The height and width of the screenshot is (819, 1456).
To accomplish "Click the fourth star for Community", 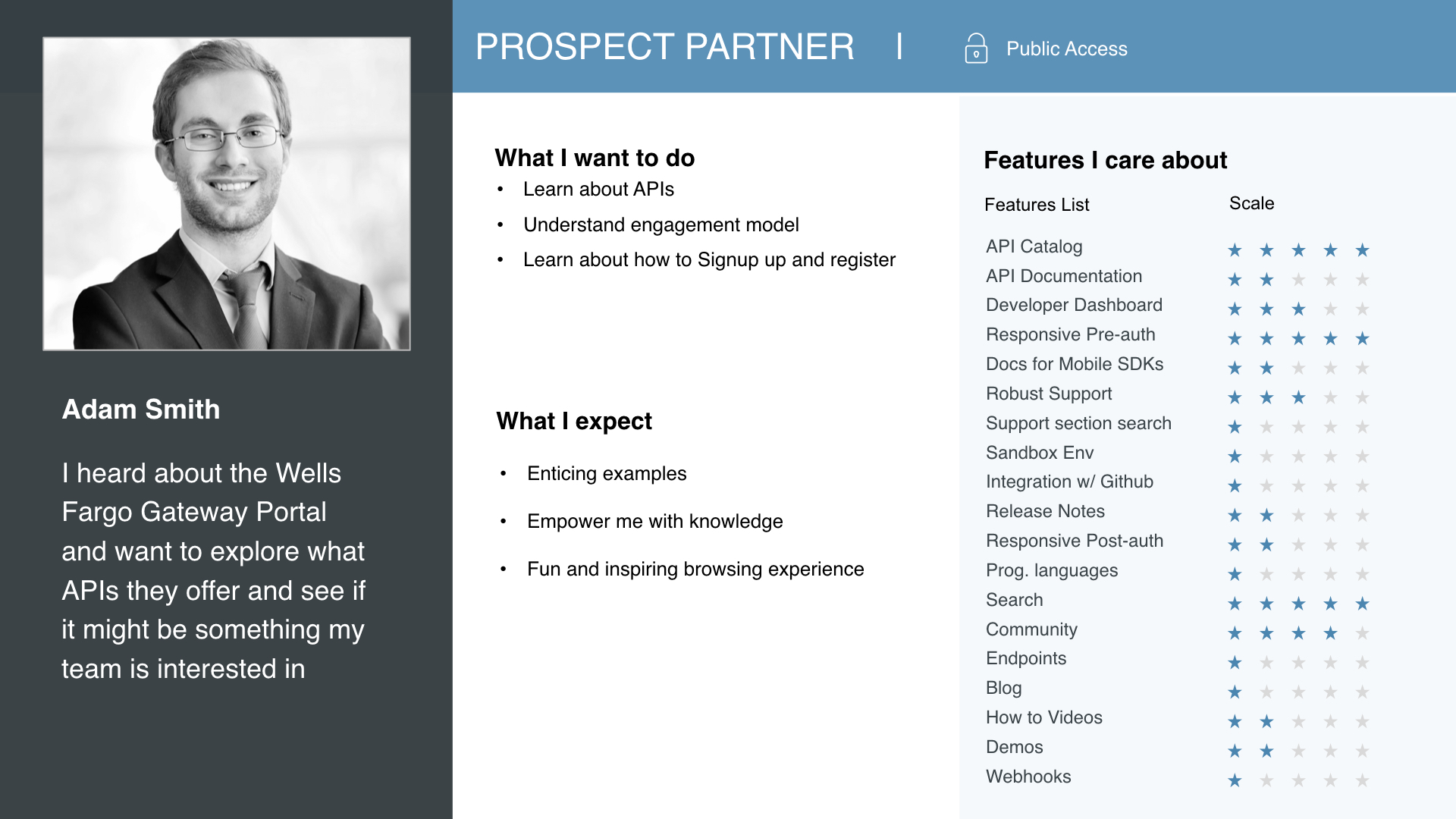I will click(x=1330, y=633).
